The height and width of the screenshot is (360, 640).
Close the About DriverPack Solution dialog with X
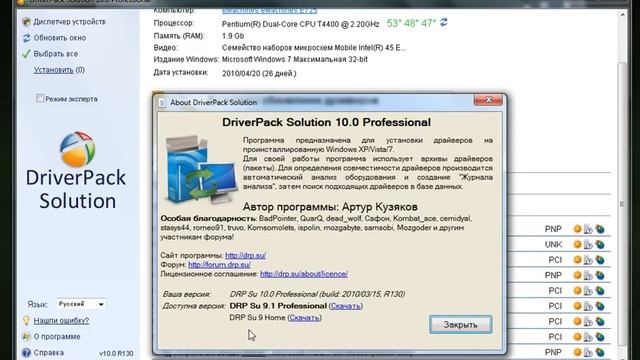(x=488, y=100)
